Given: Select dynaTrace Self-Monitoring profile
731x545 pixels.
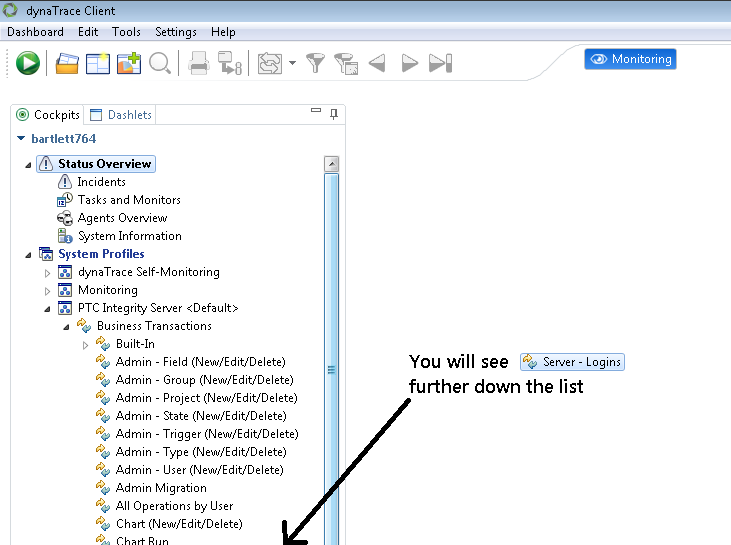Looking at the screenshot, I should click(149, 272).
